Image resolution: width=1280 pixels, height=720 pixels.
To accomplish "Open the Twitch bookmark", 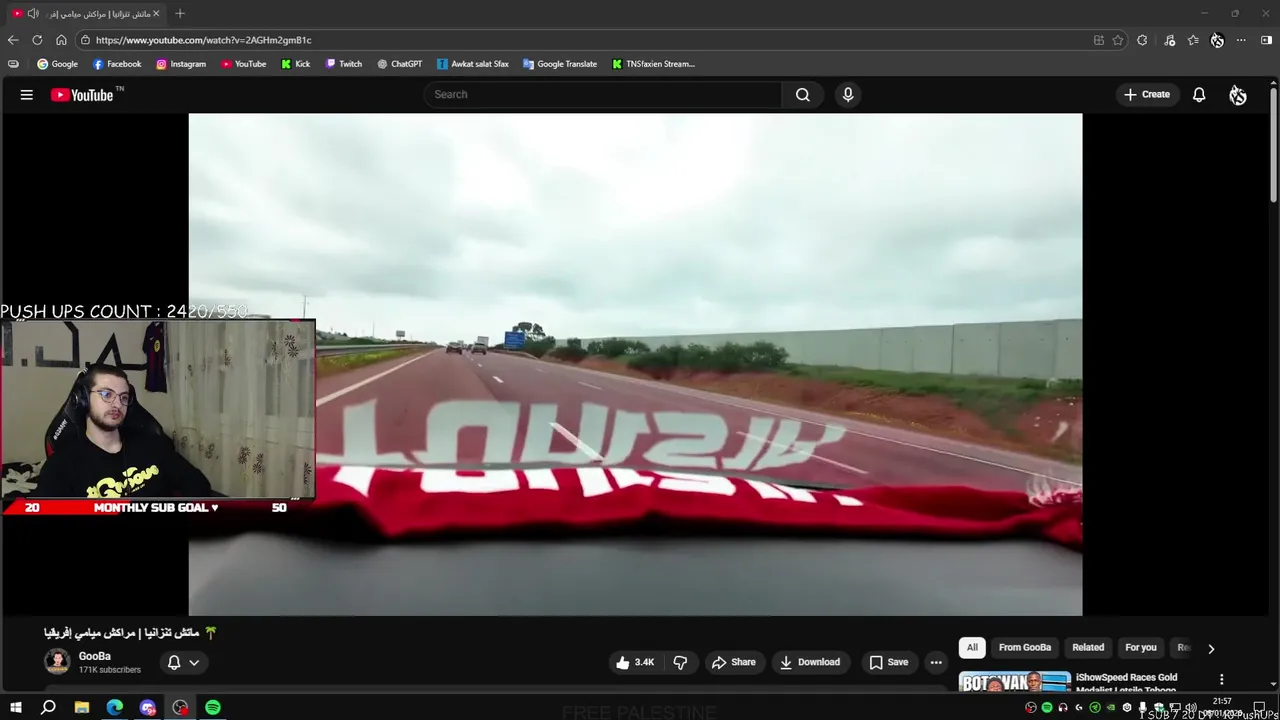I will tap(344, 64).
